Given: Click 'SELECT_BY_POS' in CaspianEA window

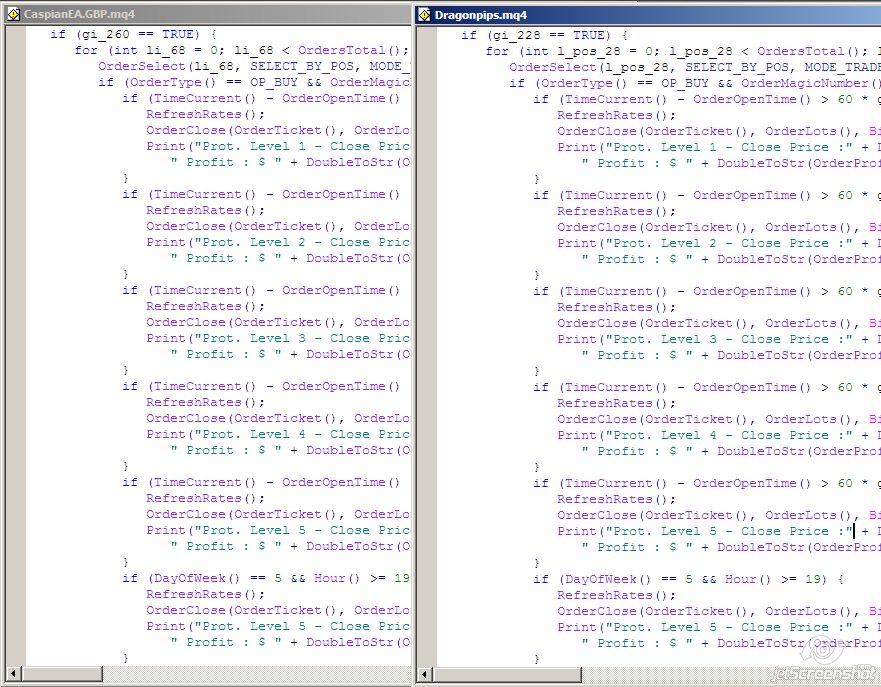Looking at the screenshot, I should 302,66.
